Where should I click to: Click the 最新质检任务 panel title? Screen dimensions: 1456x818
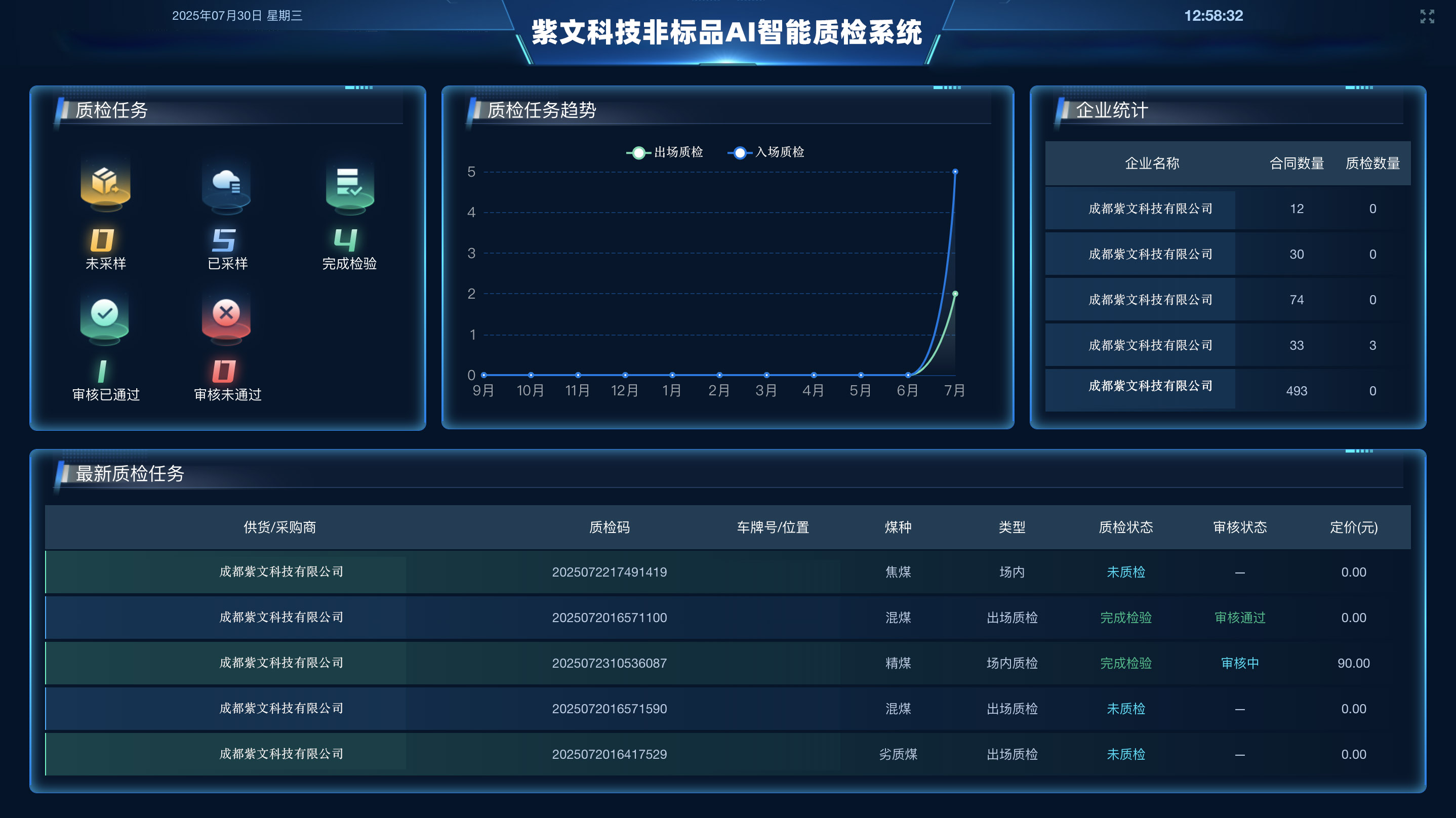(130, 473)
